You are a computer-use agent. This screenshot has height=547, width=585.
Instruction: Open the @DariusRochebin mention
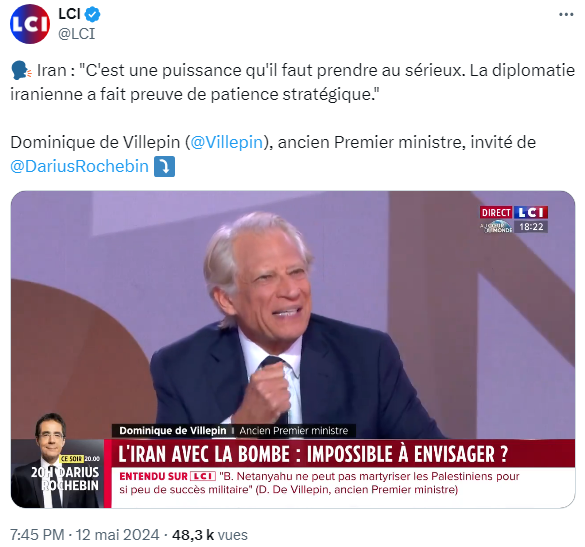click(x=79, y=166)
